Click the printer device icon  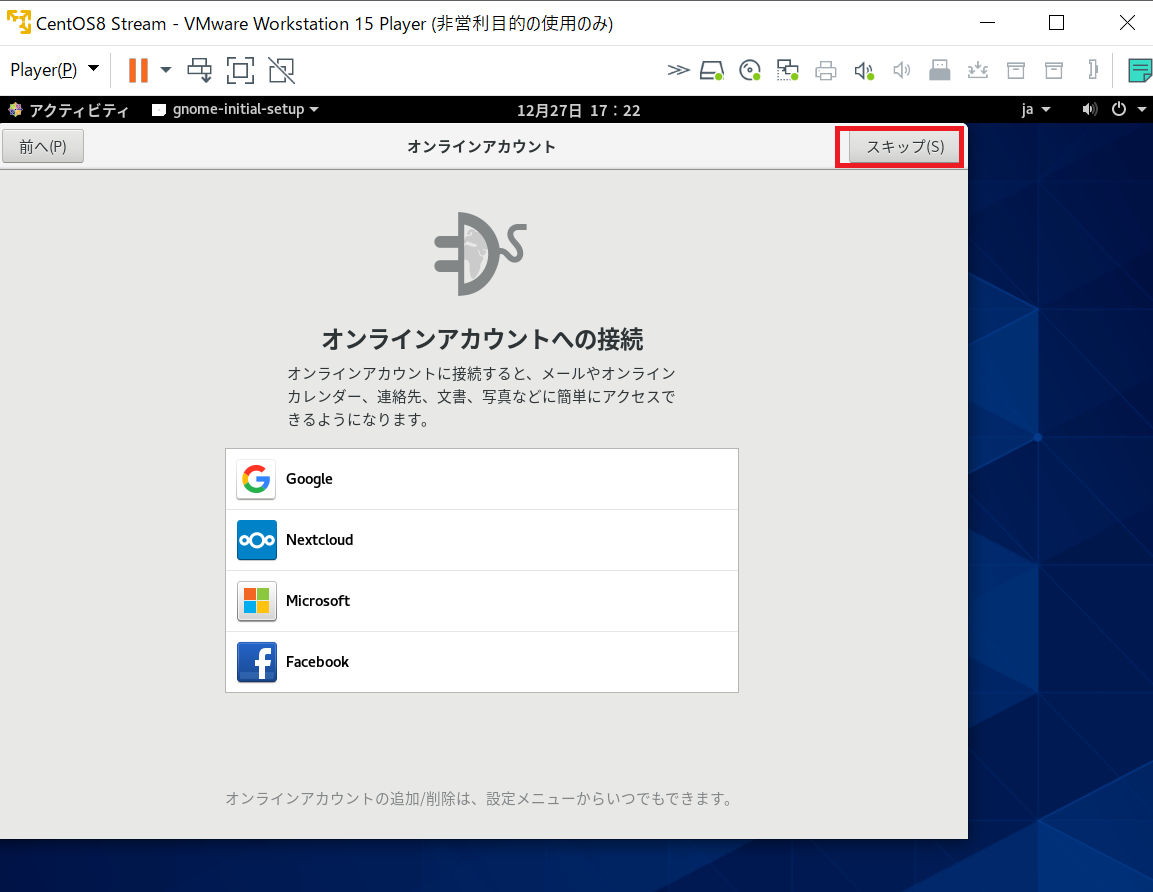point(826,71)
